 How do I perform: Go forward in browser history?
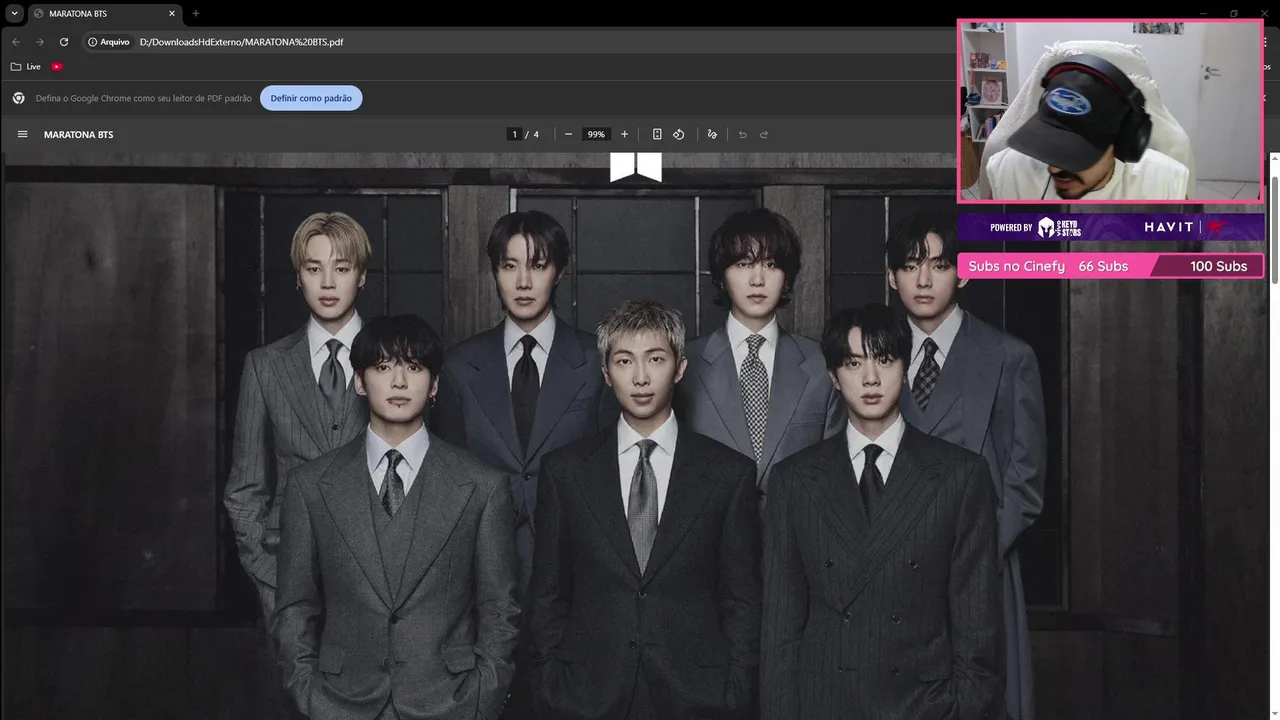[x=40, y=42]
